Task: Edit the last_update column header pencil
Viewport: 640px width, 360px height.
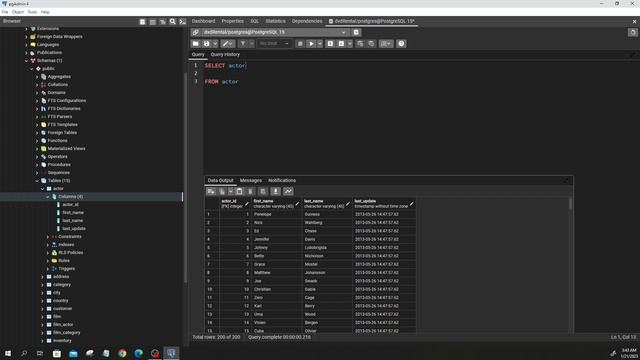Action: click(x=411, y=204)
